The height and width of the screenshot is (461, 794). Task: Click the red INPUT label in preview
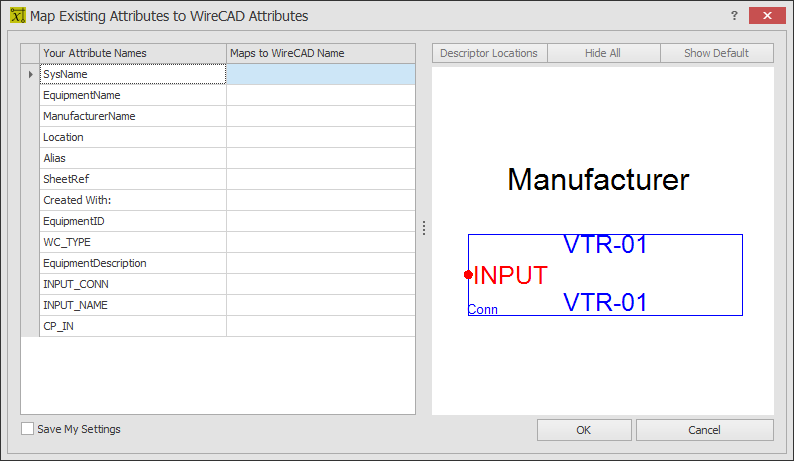[510, 276]
